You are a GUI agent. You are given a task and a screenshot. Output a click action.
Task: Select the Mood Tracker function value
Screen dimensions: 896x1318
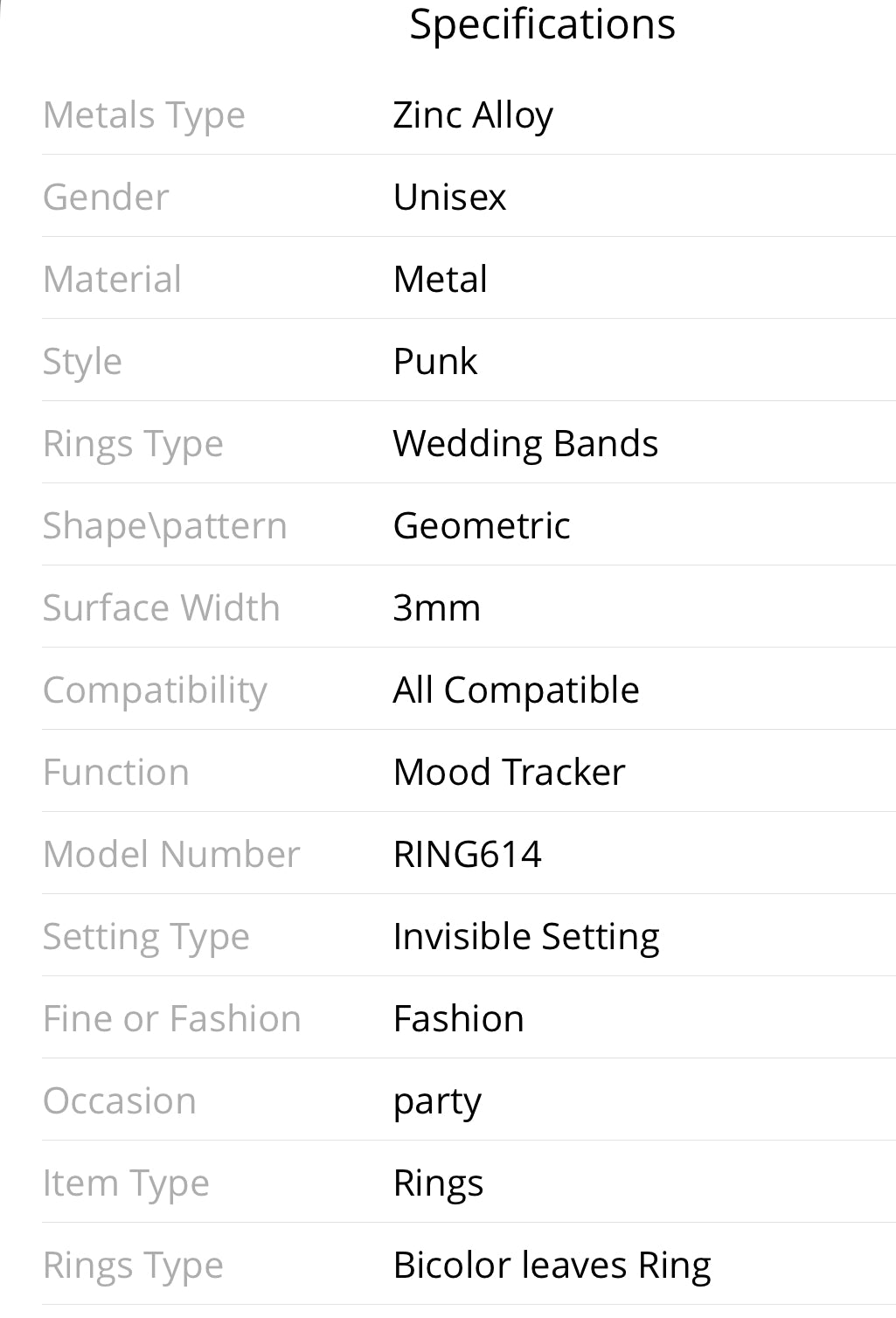510,773
